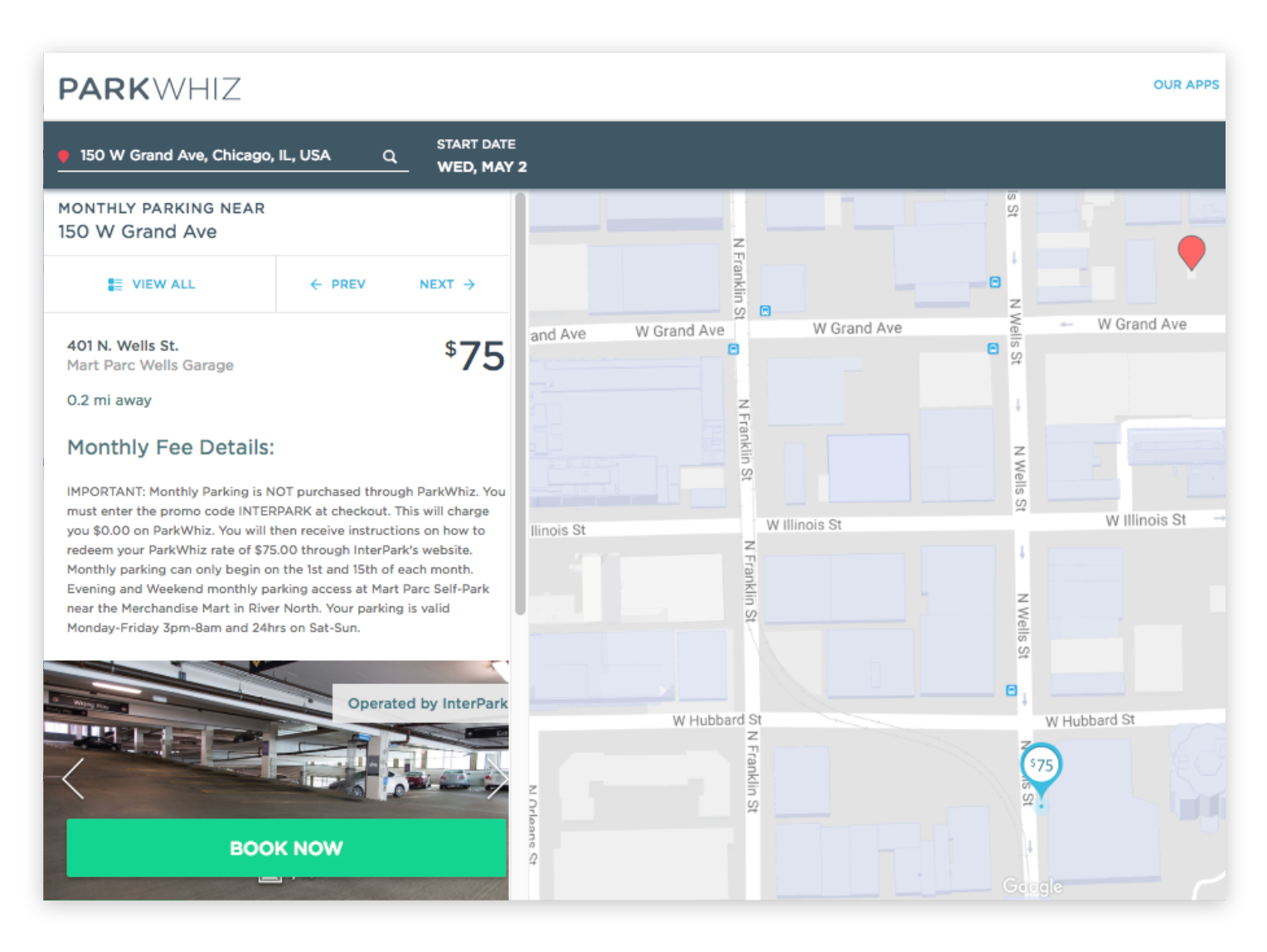View all monthly parking listings

coord(152,284)
